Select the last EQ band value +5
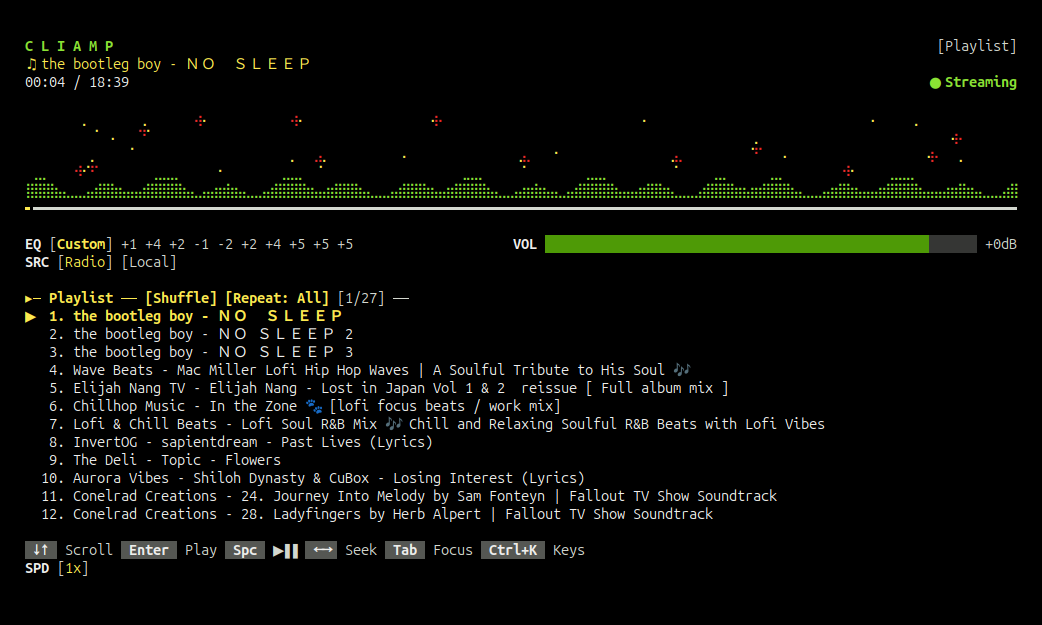Image resolution: width=1042 pixels, height=625 pixels. pyautogui.click(x=345, y=244)
